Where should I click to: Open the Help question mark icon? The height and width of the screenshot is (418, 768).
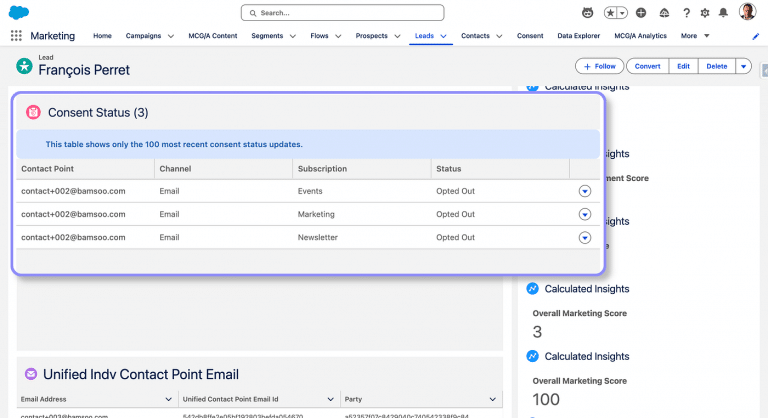[686, 13]
